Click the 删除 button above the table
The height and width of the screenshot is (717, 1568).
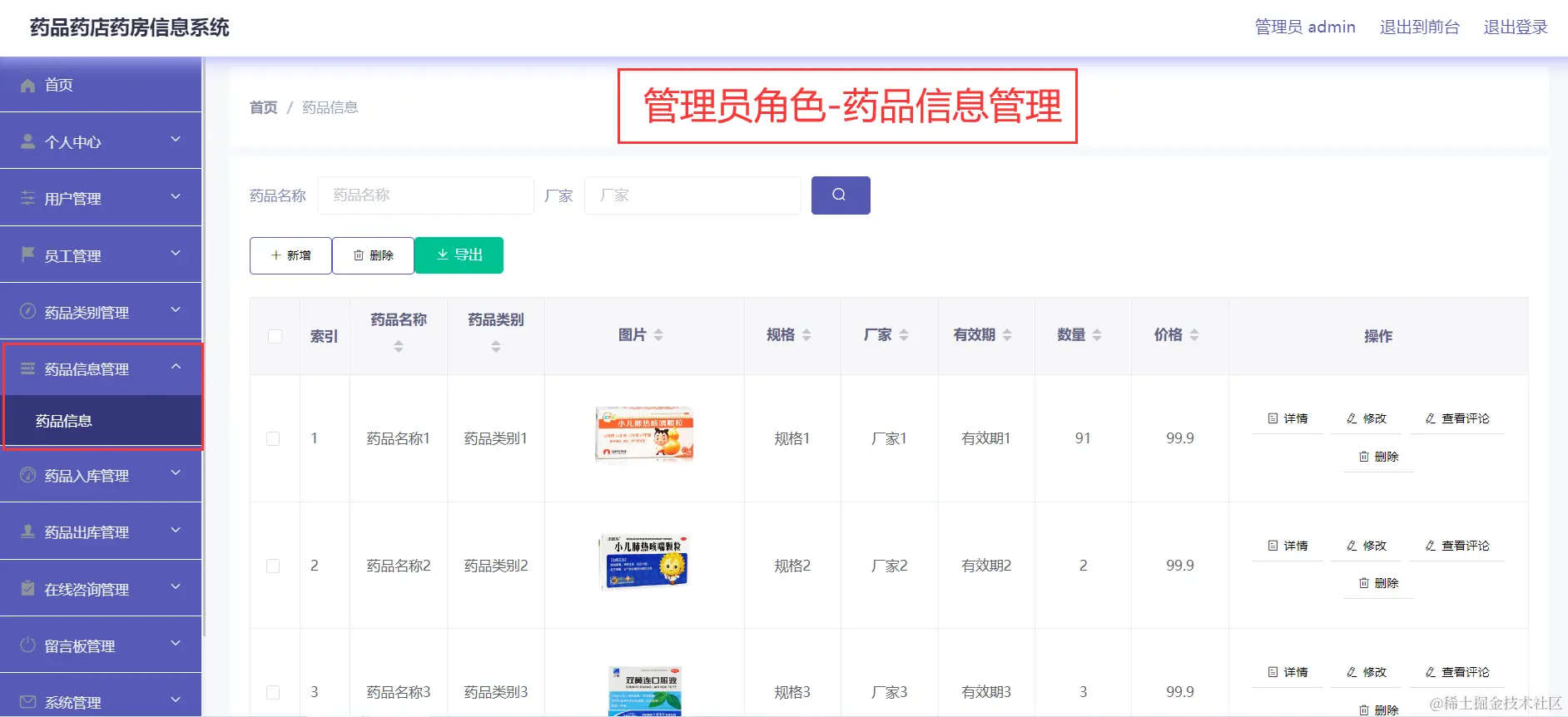point(373,255)
